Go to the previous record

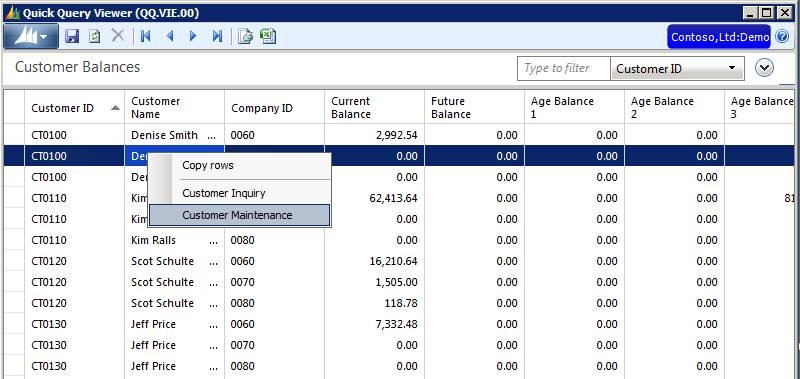170,36
